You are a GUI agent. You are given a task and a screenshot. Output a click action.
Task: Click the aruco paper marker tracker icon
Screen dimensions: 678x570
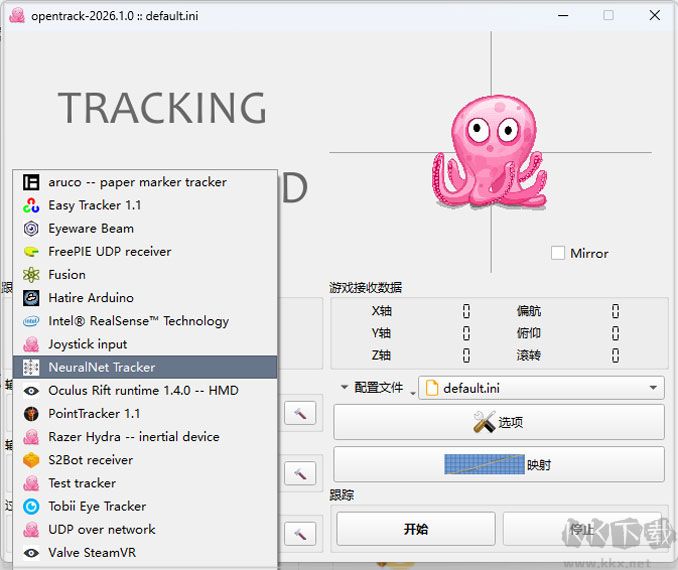click(31, 182)
